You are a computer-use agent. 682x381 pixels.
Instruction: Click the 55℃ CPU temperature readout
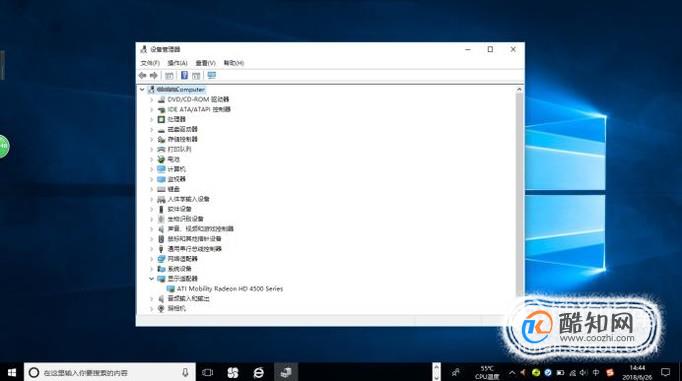487,373
